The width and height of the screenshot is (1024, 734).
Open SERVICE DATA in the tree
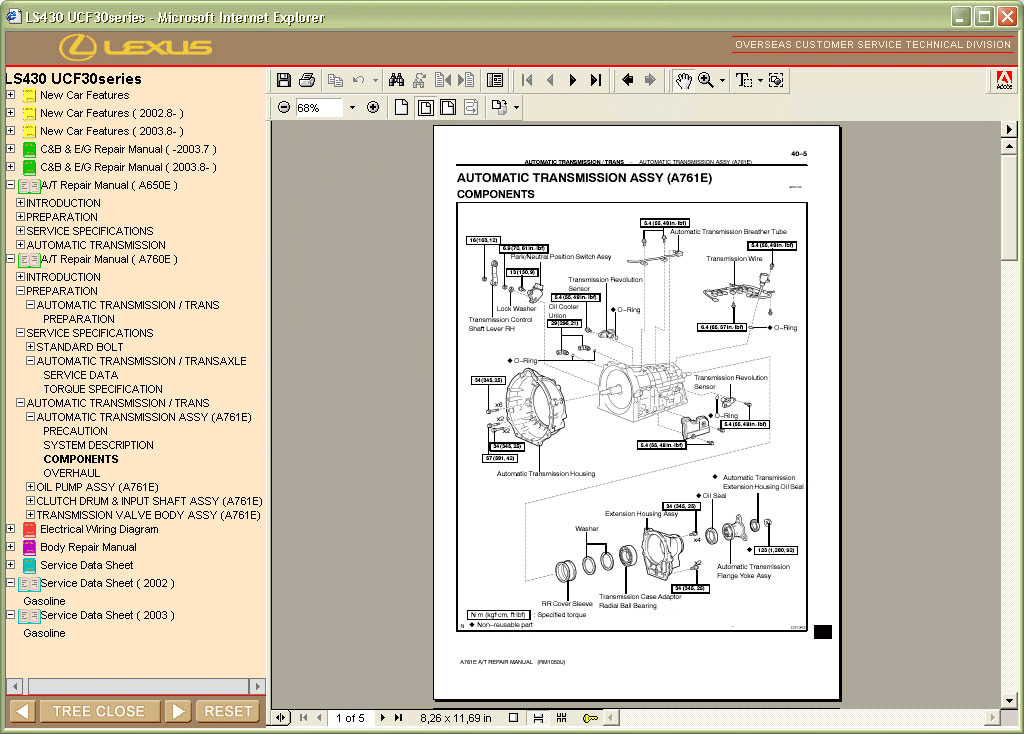click(x=81, y=375)
